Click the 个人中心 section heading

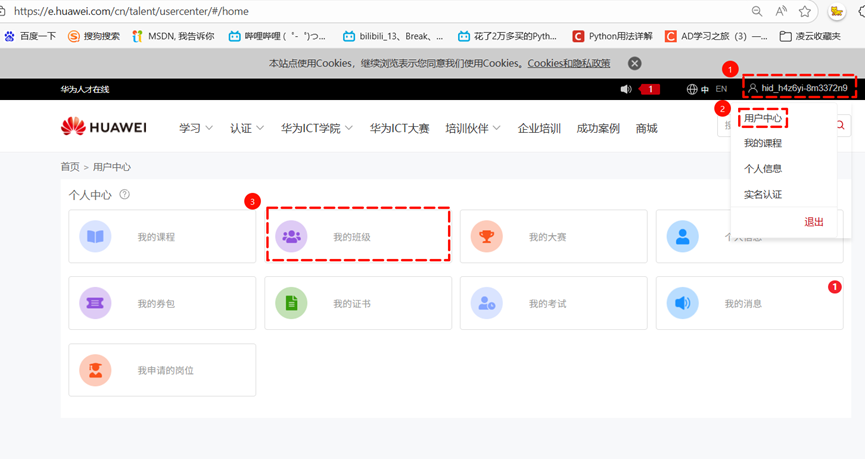(x=90, y=195)
